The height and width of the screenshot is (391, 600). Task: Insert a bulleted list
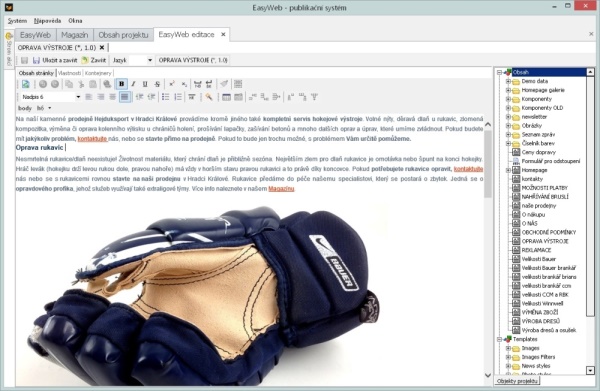tap(166, 97)
